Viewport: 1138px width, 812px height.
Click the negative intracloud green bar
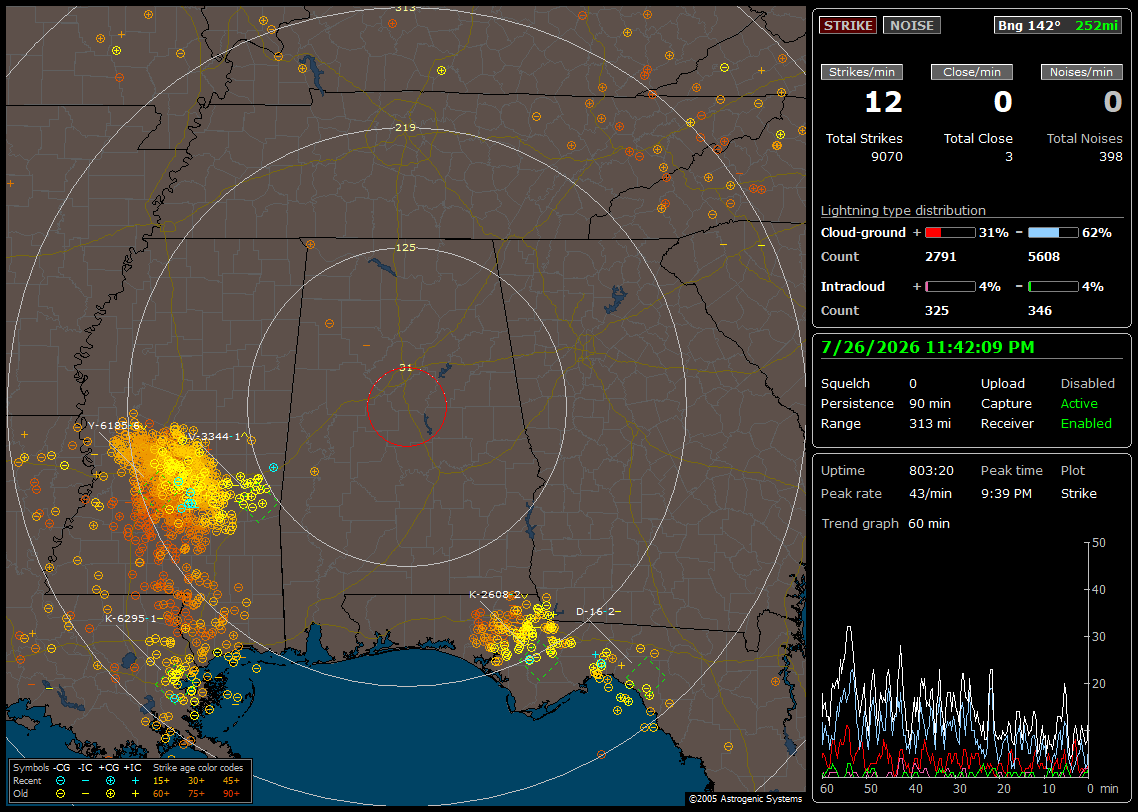1053,287
